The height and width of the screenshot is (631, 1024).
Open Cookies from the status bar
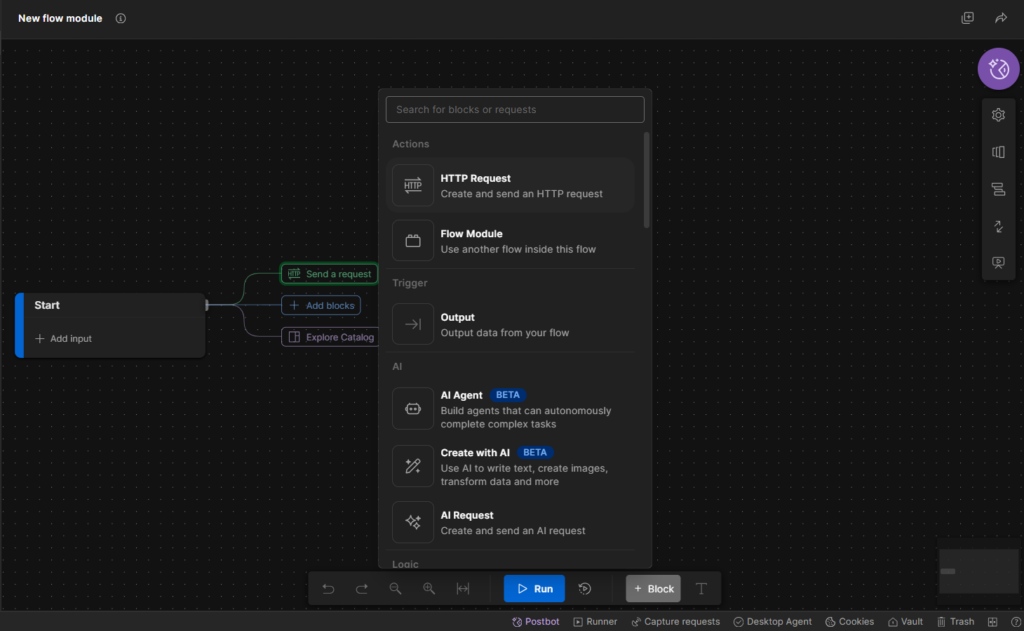pyautogui.click(x=849, y=622)
